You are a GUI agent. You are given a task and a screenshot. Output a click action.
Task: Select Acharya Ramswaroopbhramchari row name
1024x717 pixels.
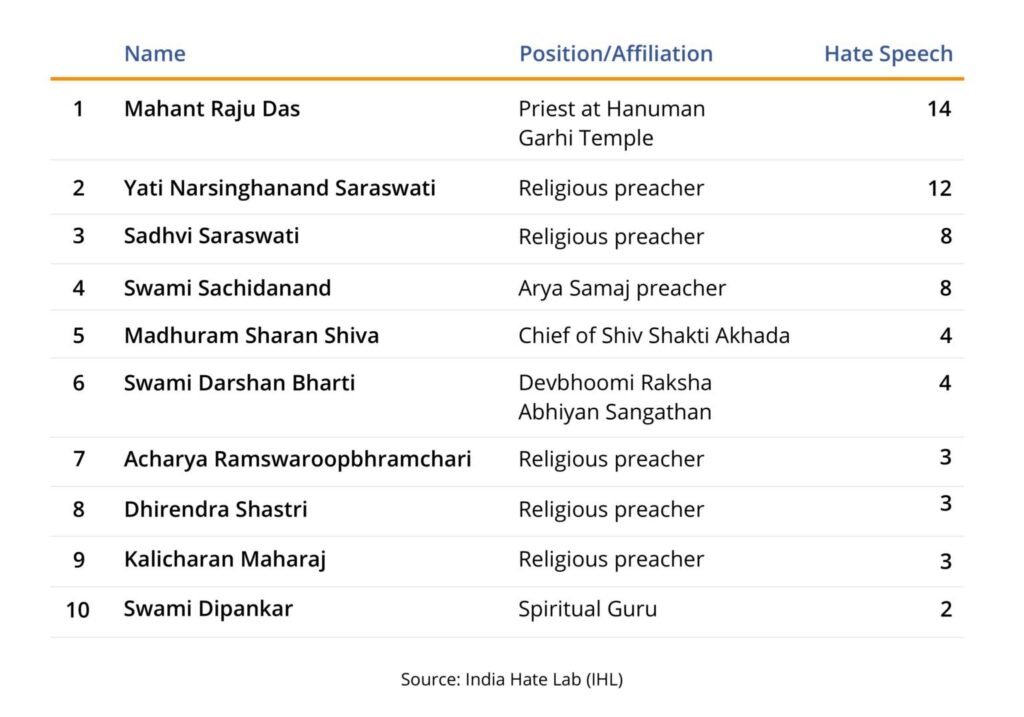point(297,459)
